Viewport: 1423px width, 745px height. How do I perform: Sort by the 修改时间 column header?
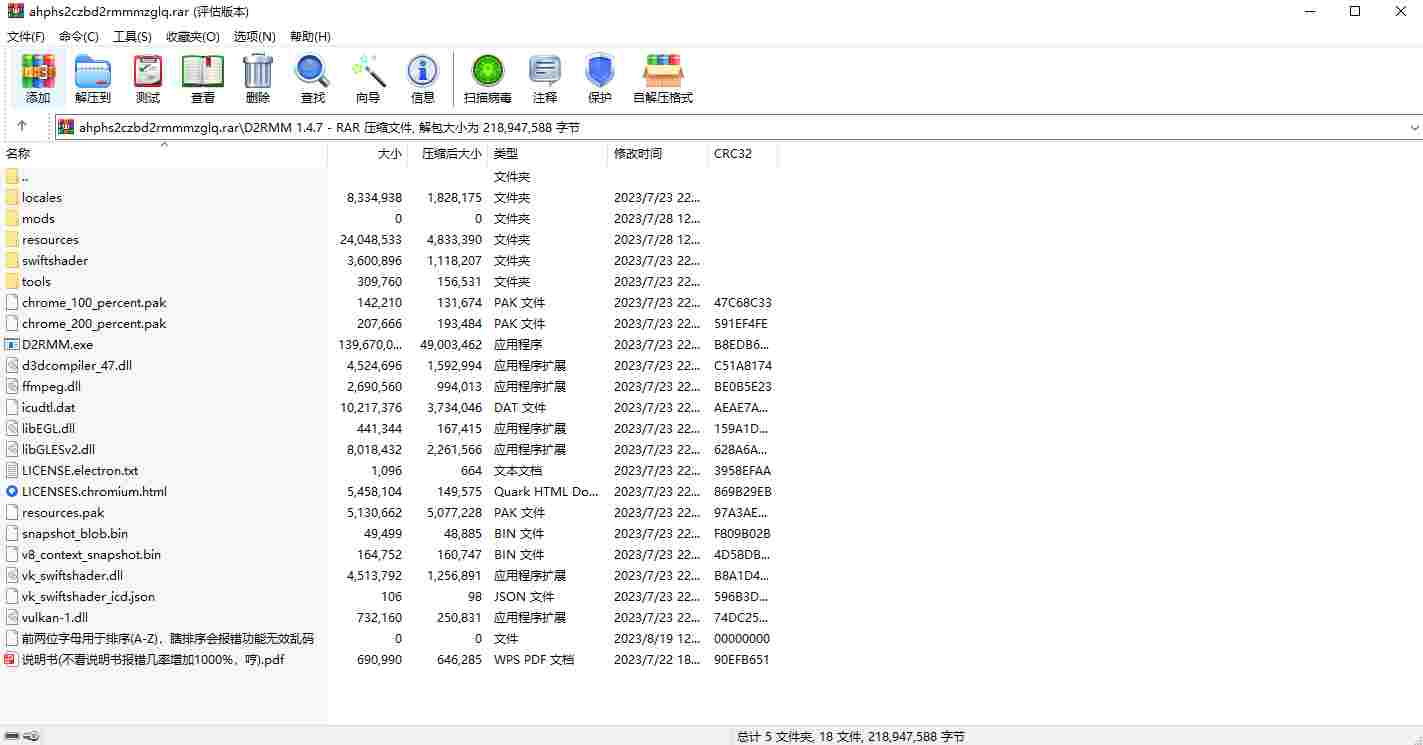point(658,153)
